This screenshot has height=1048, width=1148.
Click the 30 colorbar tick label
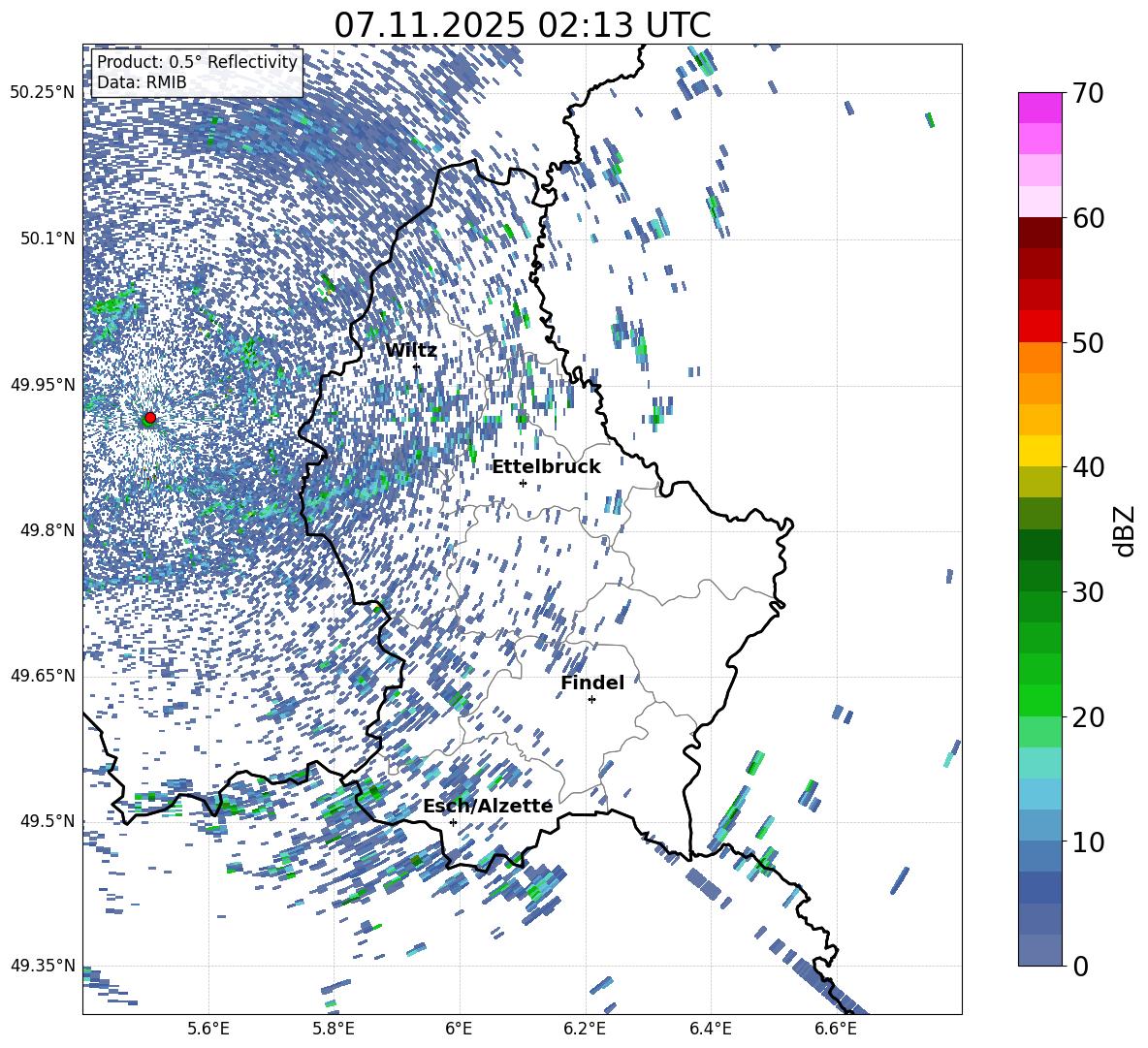pyautogui.click(x=1088, y=592)
